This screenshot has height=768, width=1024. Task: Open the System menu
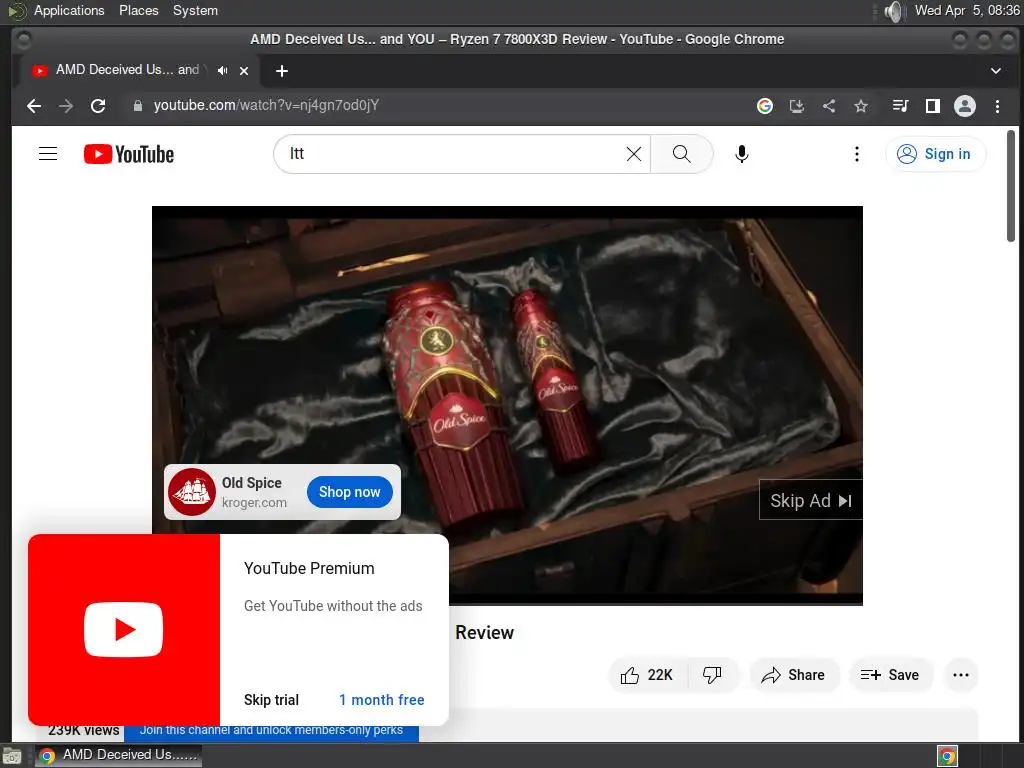(x=195, y=10)
